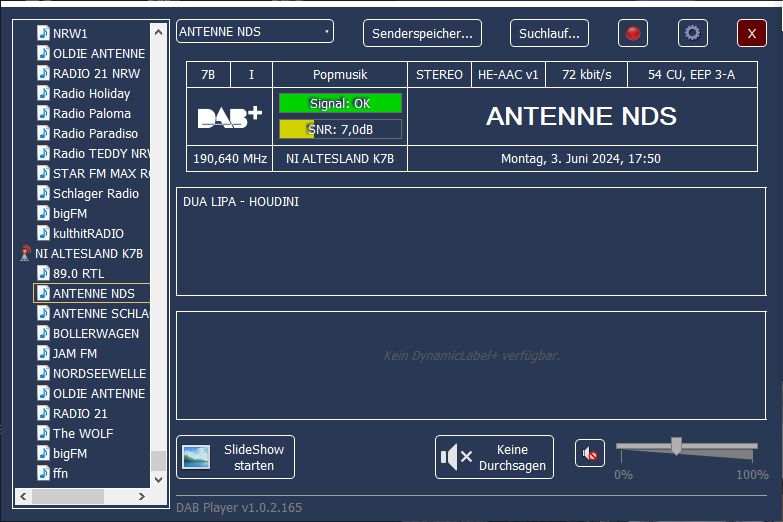Open the Suchlauf scan menu
Screen dimensions: 783x522
coord(549,33)
